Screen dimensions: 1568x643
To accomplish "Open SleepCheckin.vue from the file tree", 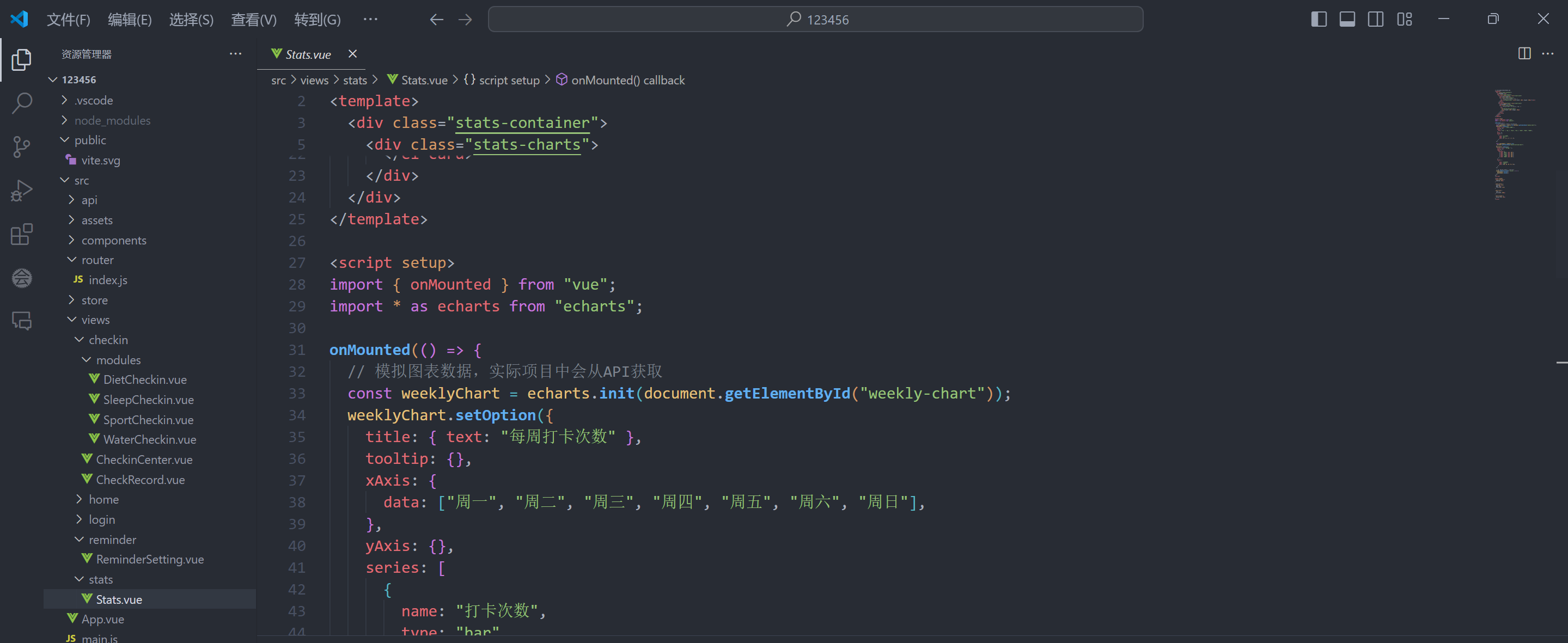I will [148, 400].
